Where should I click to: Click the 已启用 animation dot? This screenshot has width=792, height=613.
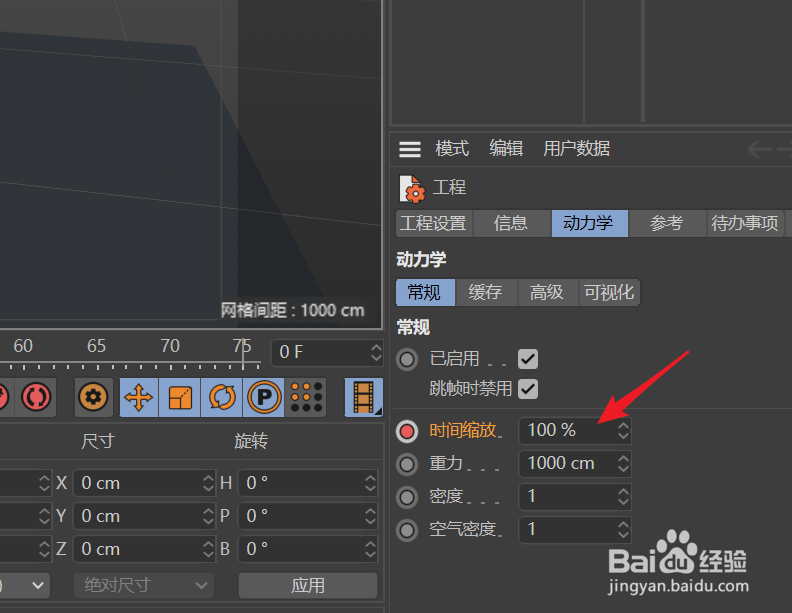click(407, 360)
